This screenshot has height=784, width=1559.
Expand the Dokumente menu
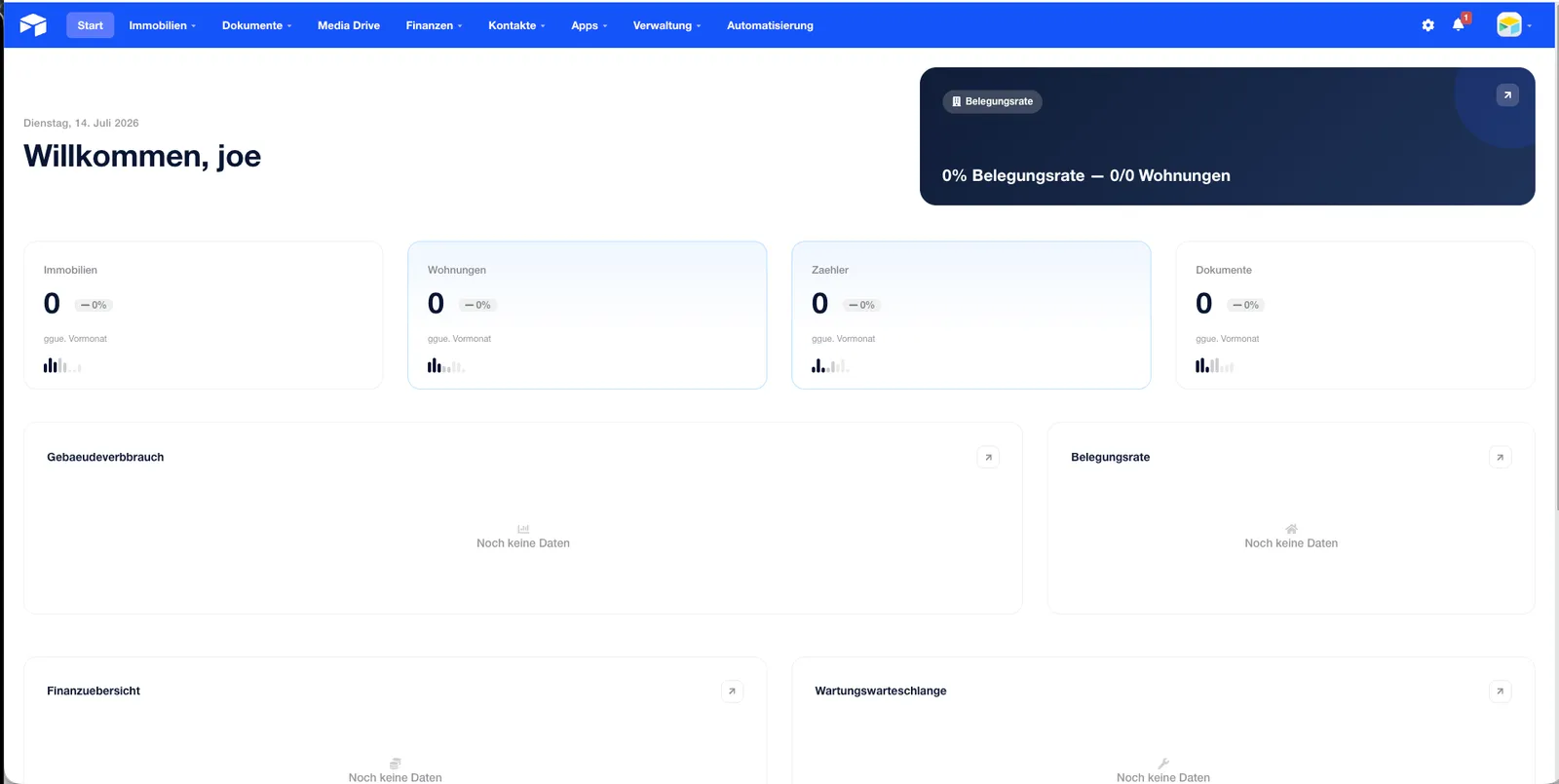[x=256, y=25]
